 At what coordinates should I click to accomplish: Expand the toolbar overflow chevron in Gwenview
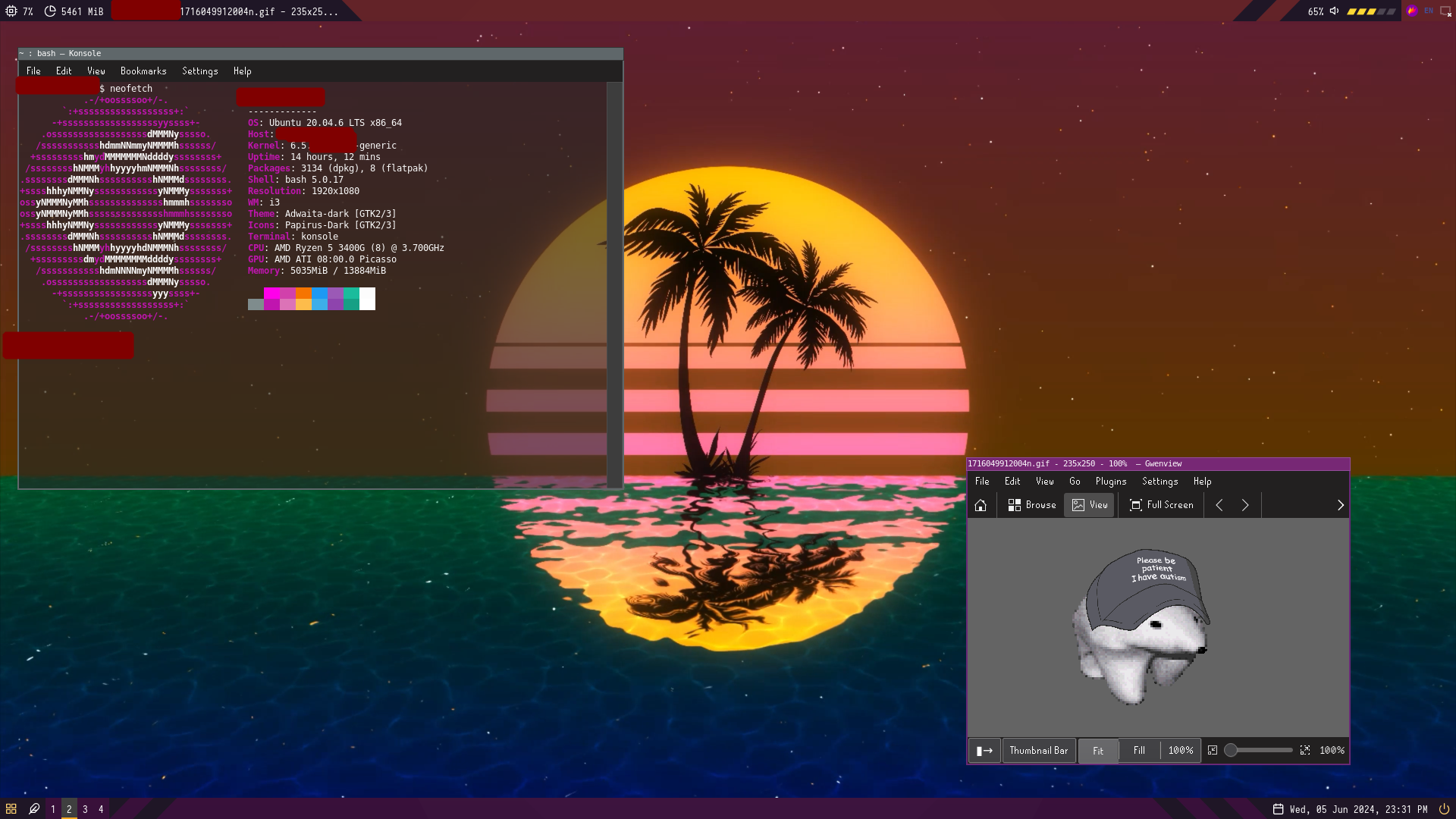click(1339, 504)
